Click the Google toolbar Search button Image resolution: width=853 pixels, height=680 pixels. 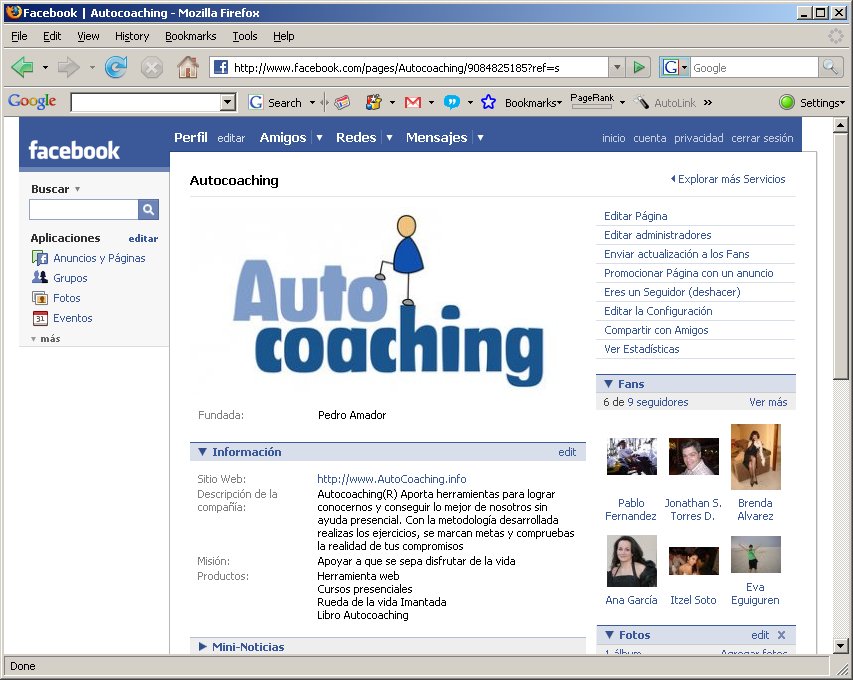275,102
